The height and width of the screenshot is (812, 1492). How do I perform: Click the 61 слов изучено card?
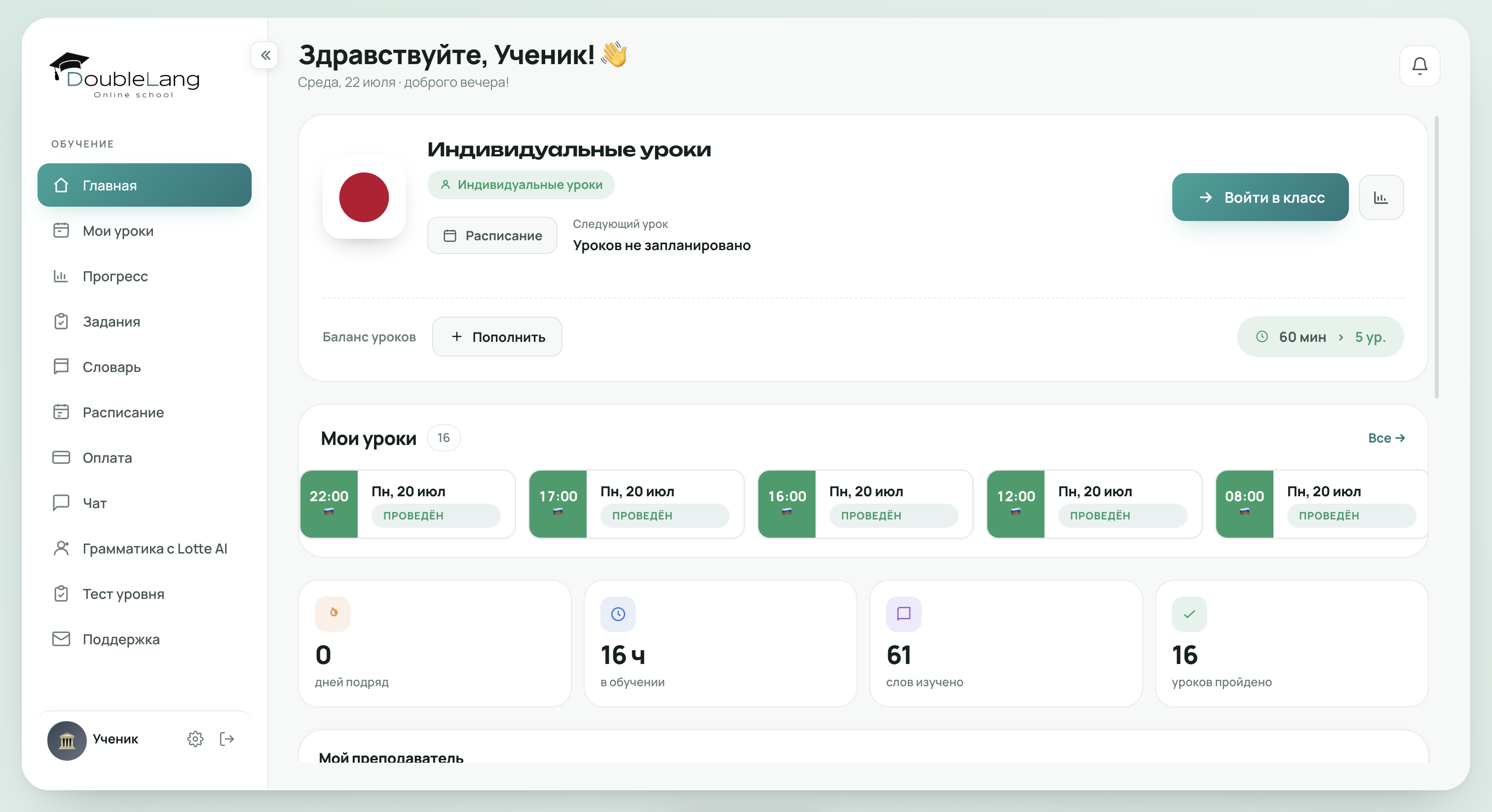(x=1006, y=643)
